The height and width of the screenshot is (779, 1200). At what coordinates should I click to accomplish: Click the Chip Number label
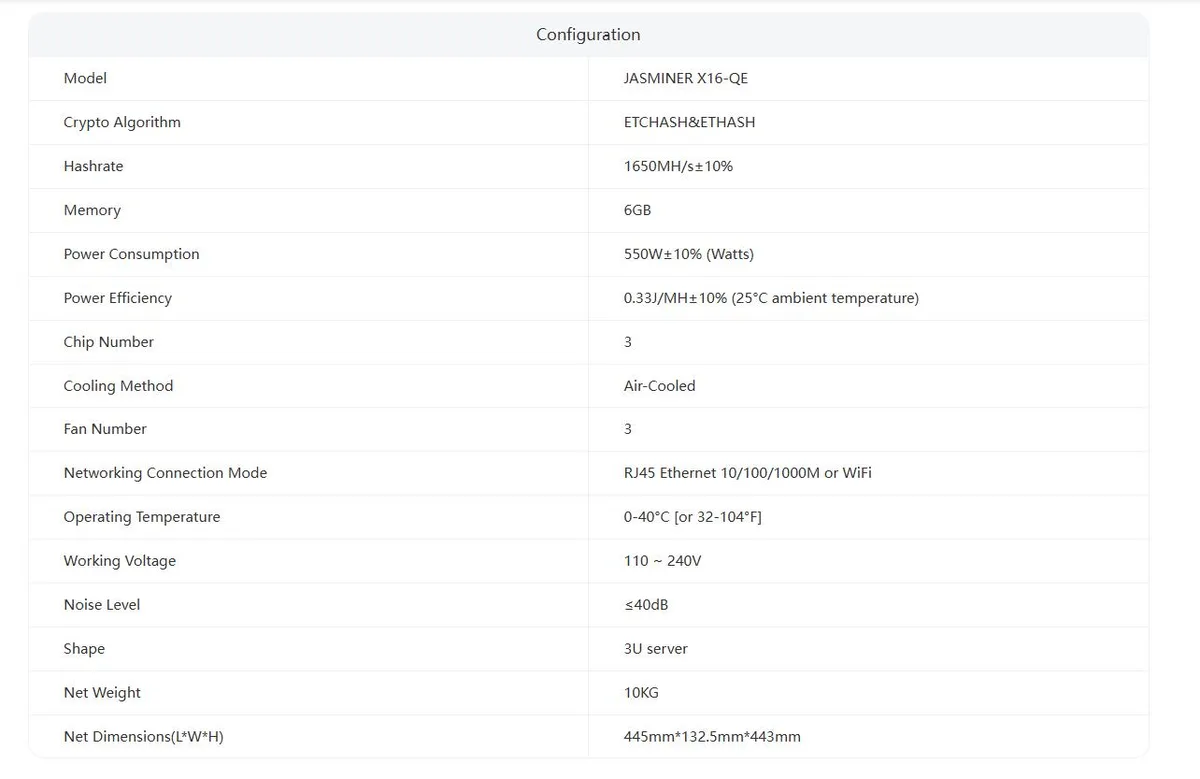[108, 342]
